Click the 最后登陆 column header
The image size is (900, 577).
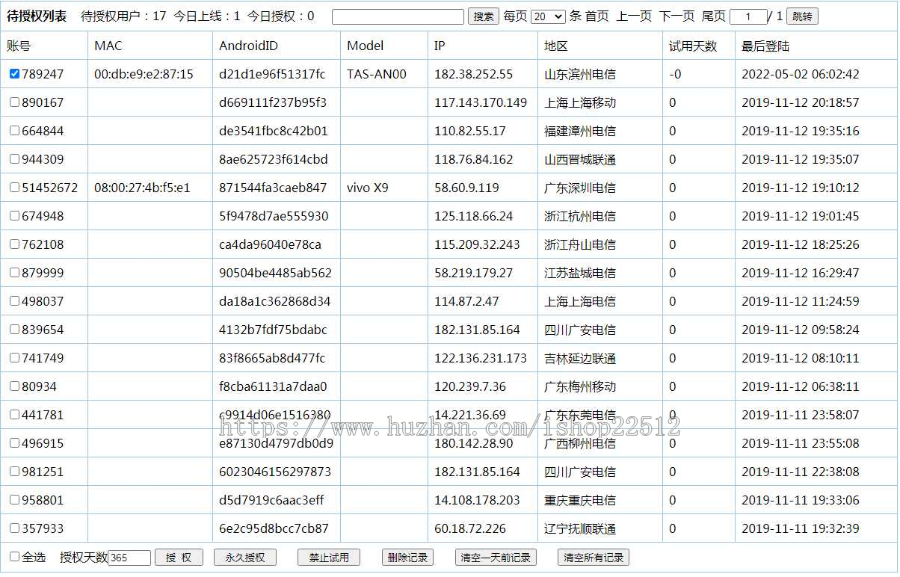pos(765,46)
